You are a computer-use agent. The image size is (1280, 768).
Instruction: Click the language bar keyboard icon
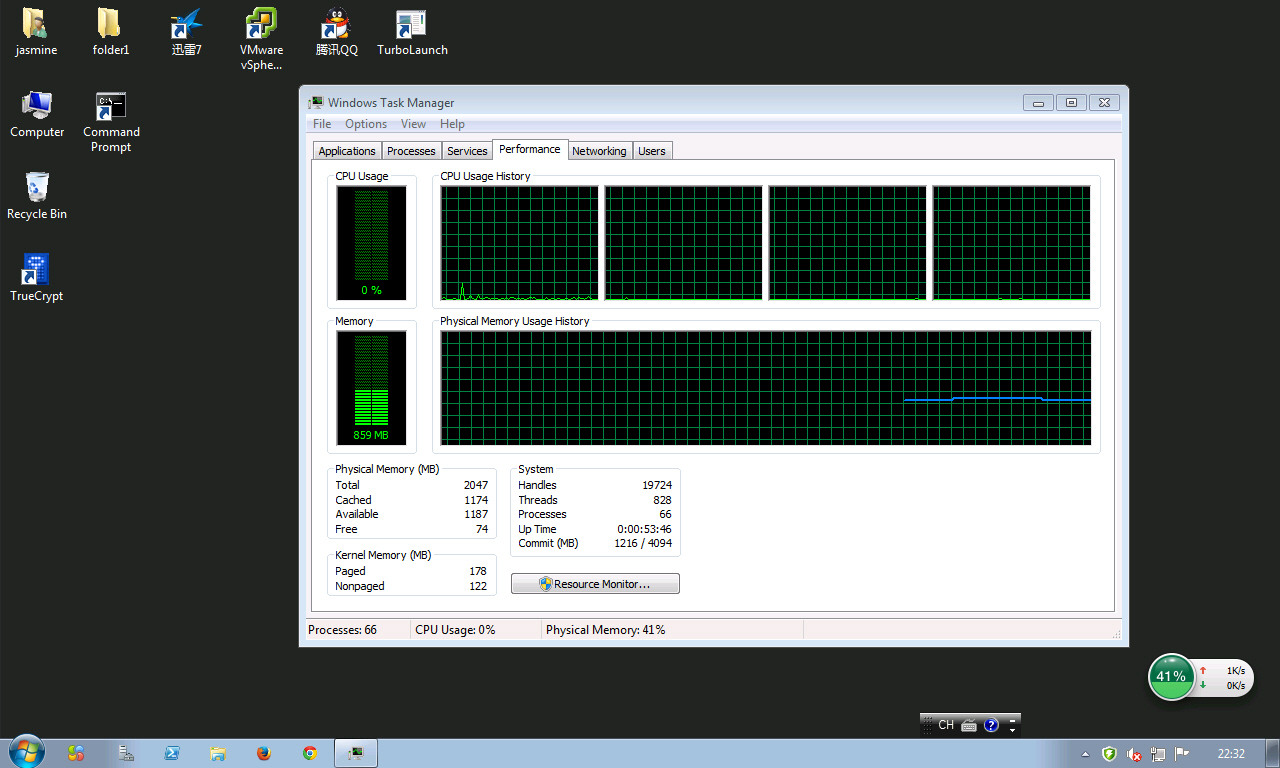pos(968,726)
